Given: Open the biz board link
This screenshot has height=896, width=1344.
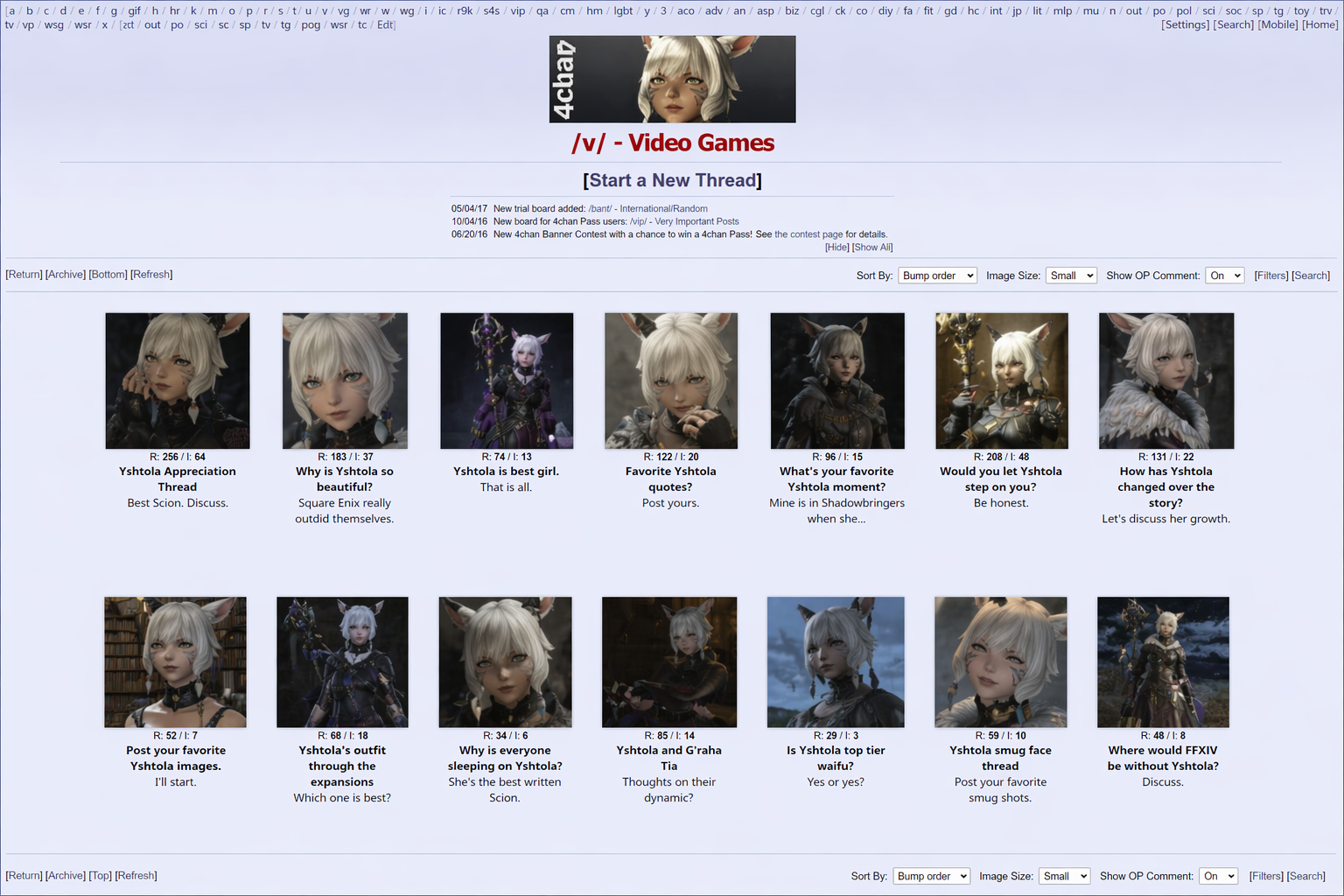Looking at the screenshot, I should [792, 11].
